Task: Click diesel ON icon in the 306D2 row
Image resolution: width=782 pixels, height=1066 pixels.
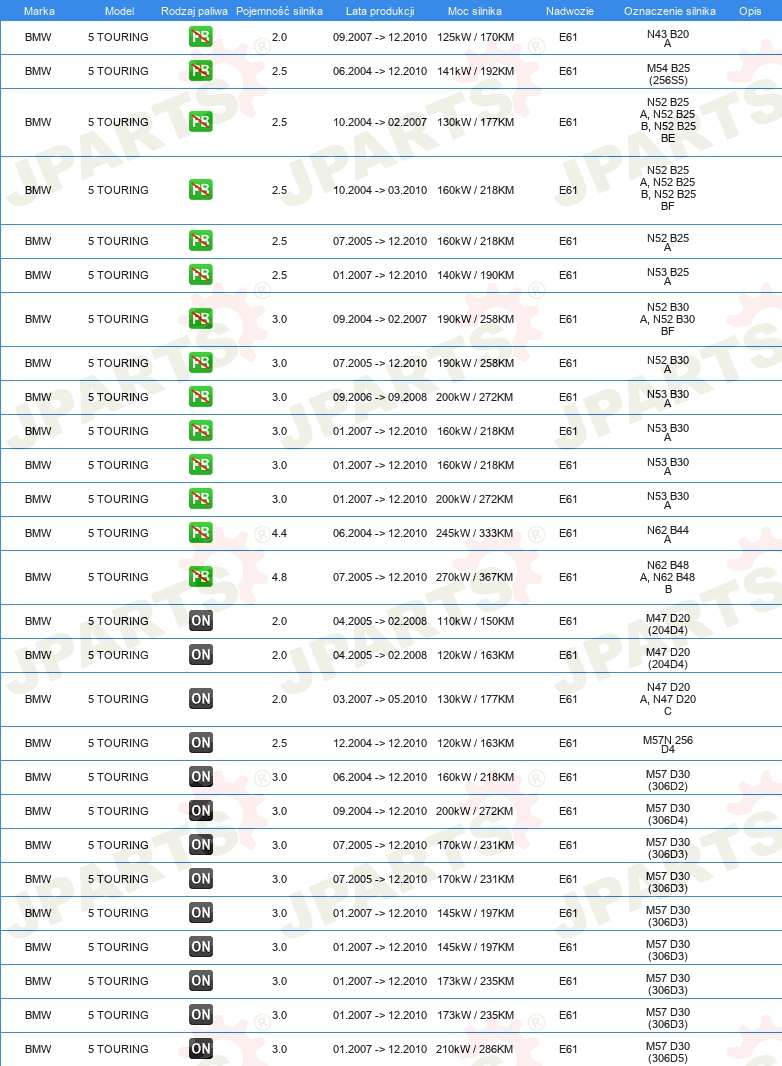Action: coord(201,777)
